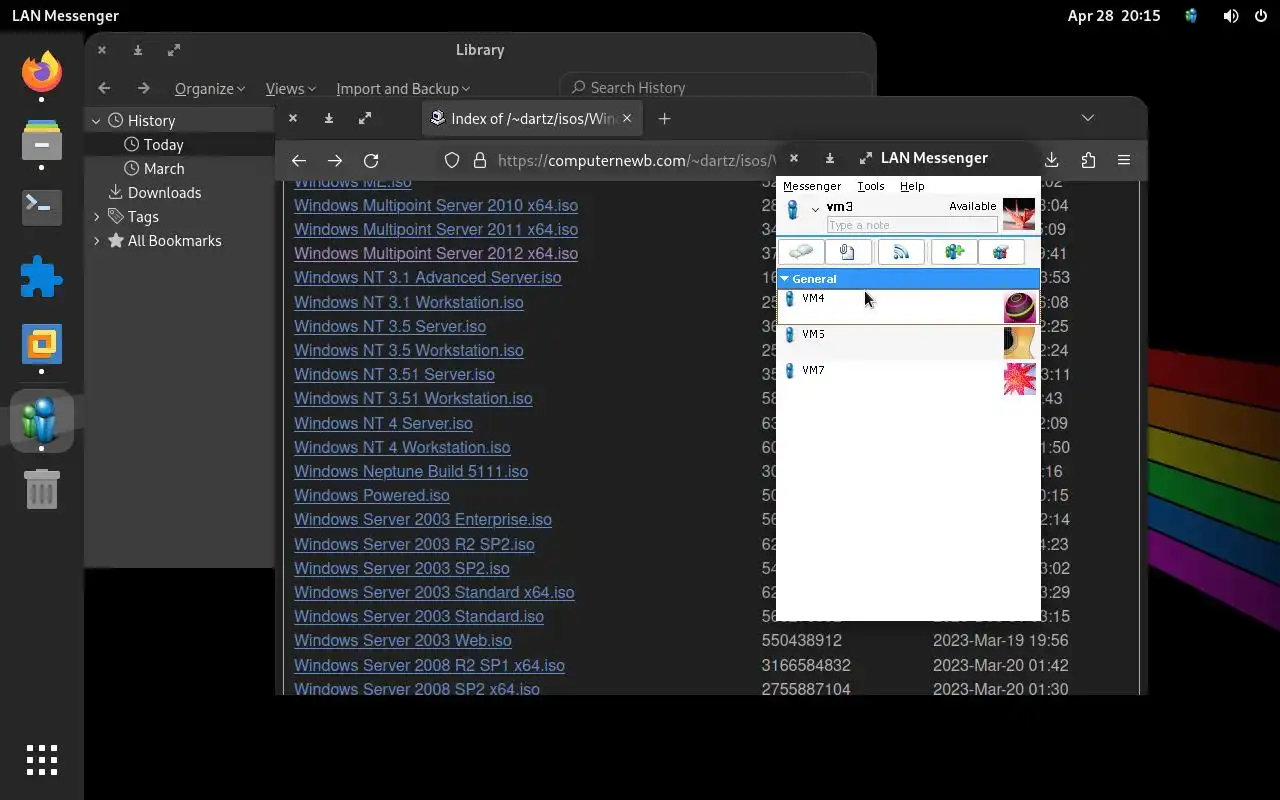Viewport: 1280px width, 800px height.
Task: Select the 'Index of /~dartz/isos' tab
Action: click(x=532, y=118)
